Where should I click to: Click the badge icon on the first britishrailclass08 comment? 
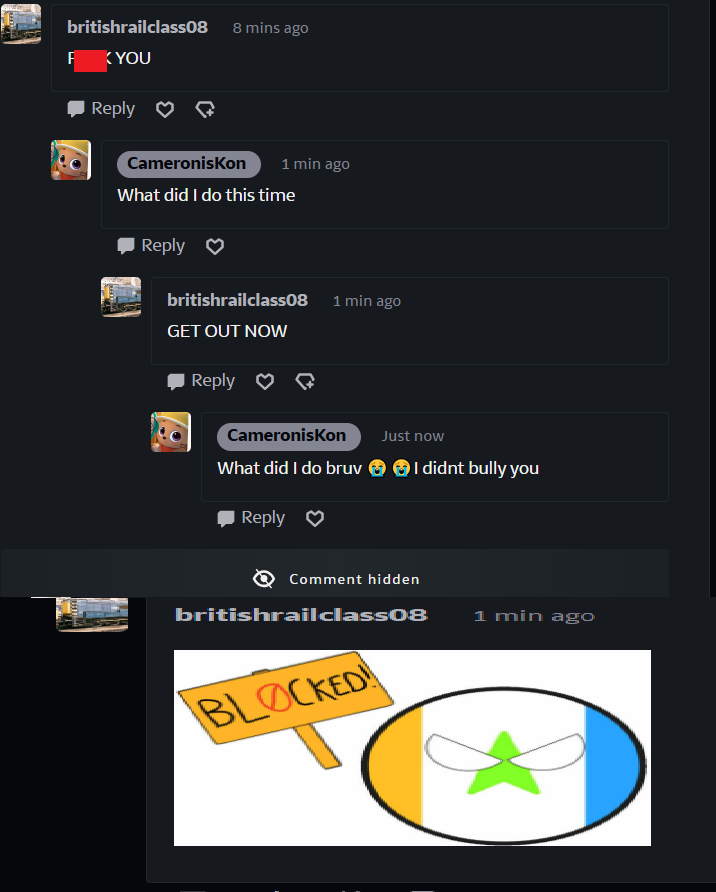(x=205, y=109)
